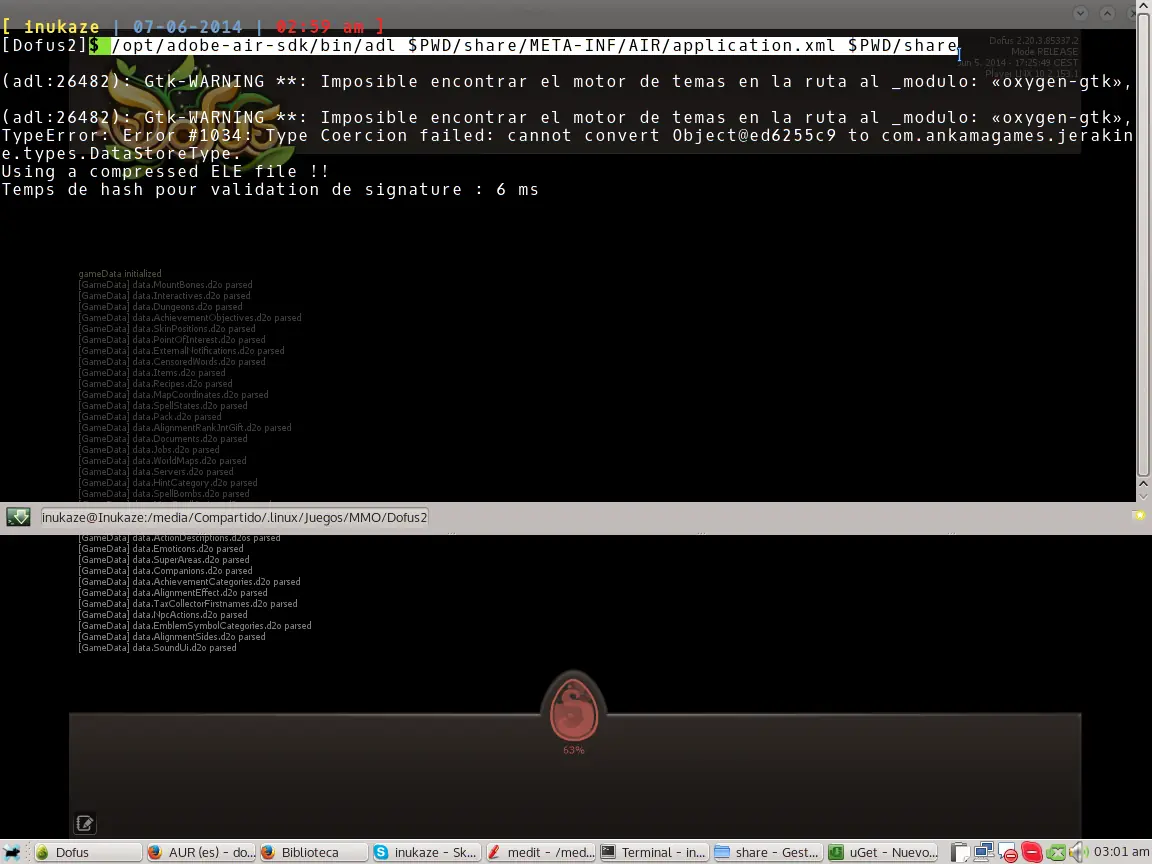Click window shade-down chevron button in titlebar

pyautogui.click(x=1080, y=12)
